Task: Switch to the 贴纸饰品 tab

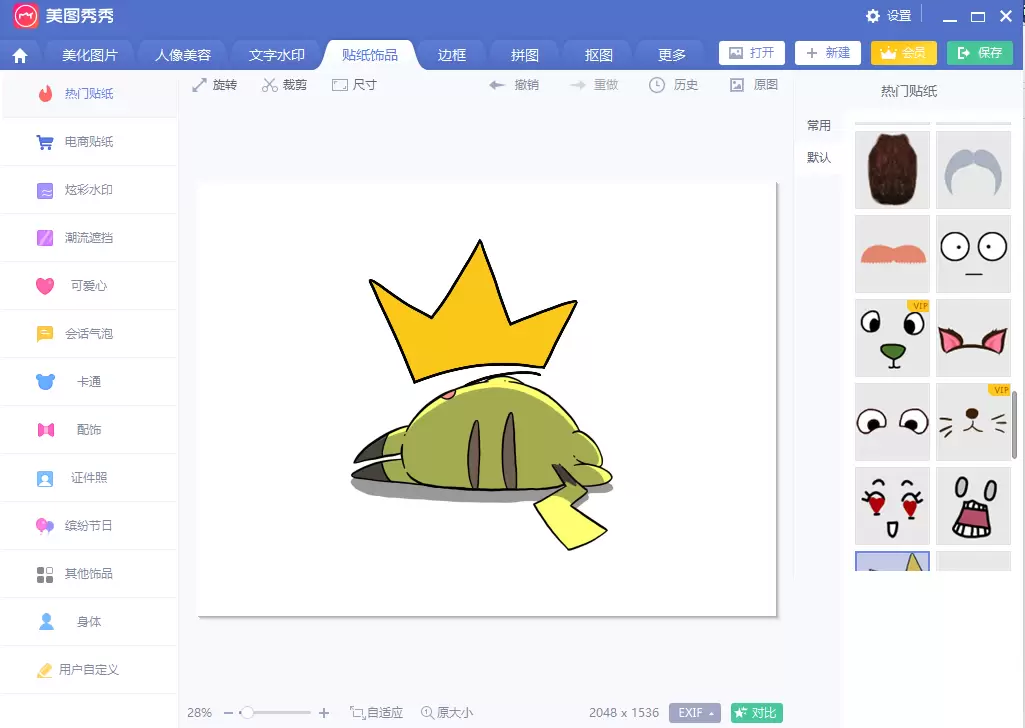Action: pos(370,56)
